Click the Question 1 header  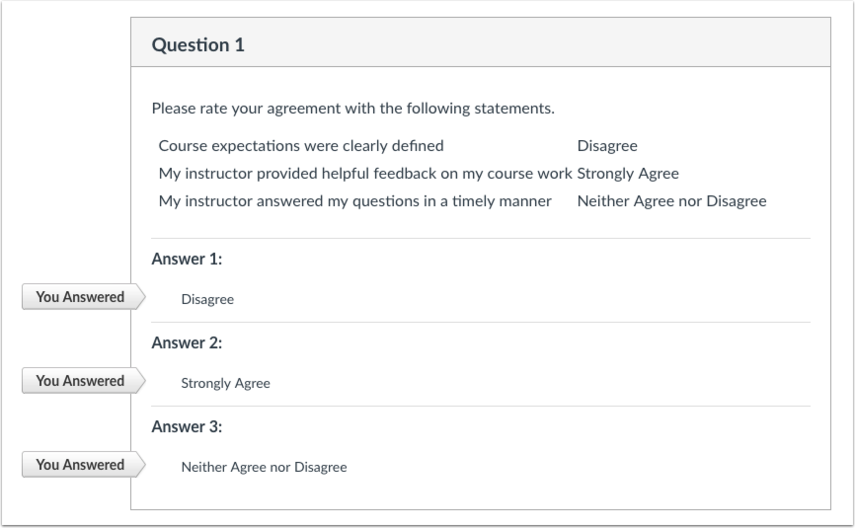coord(198,45)
